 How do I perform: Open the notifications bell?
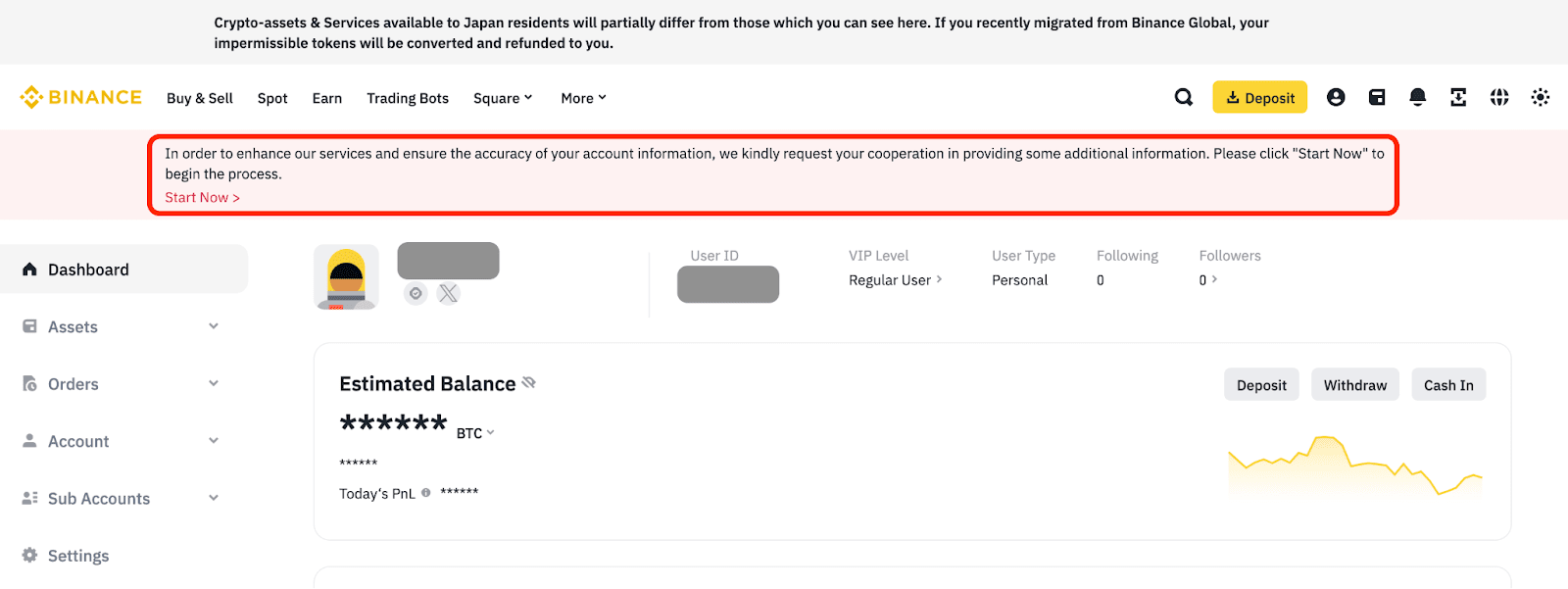1417,97
